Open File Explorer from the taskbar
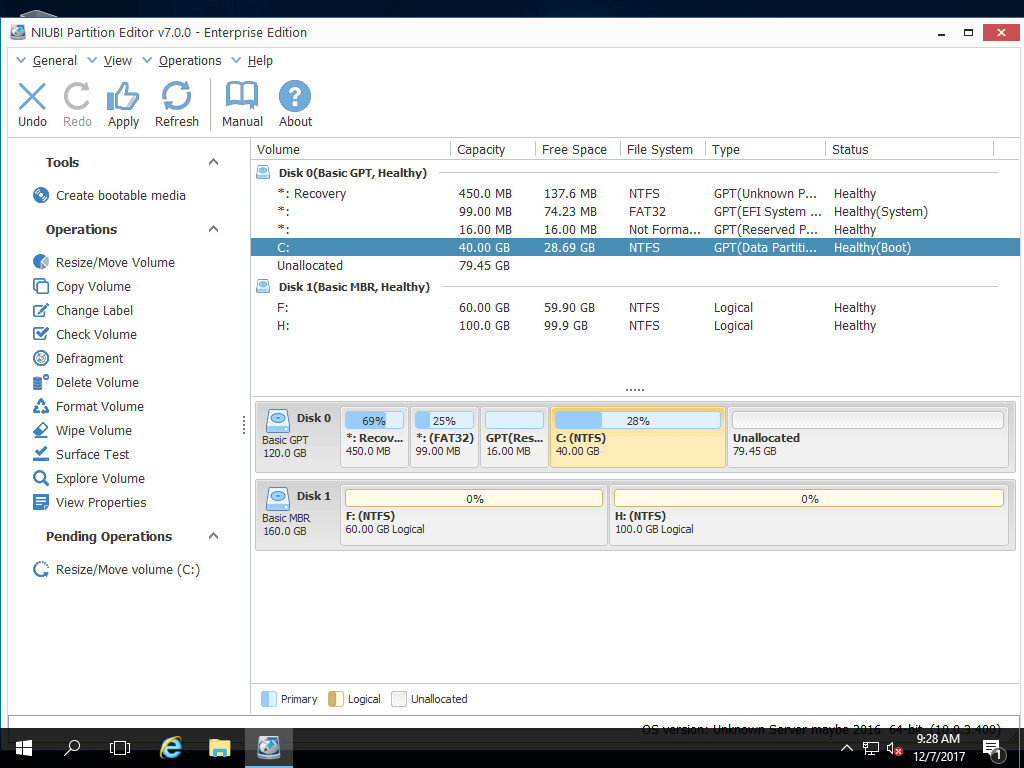 coord(219,747)
